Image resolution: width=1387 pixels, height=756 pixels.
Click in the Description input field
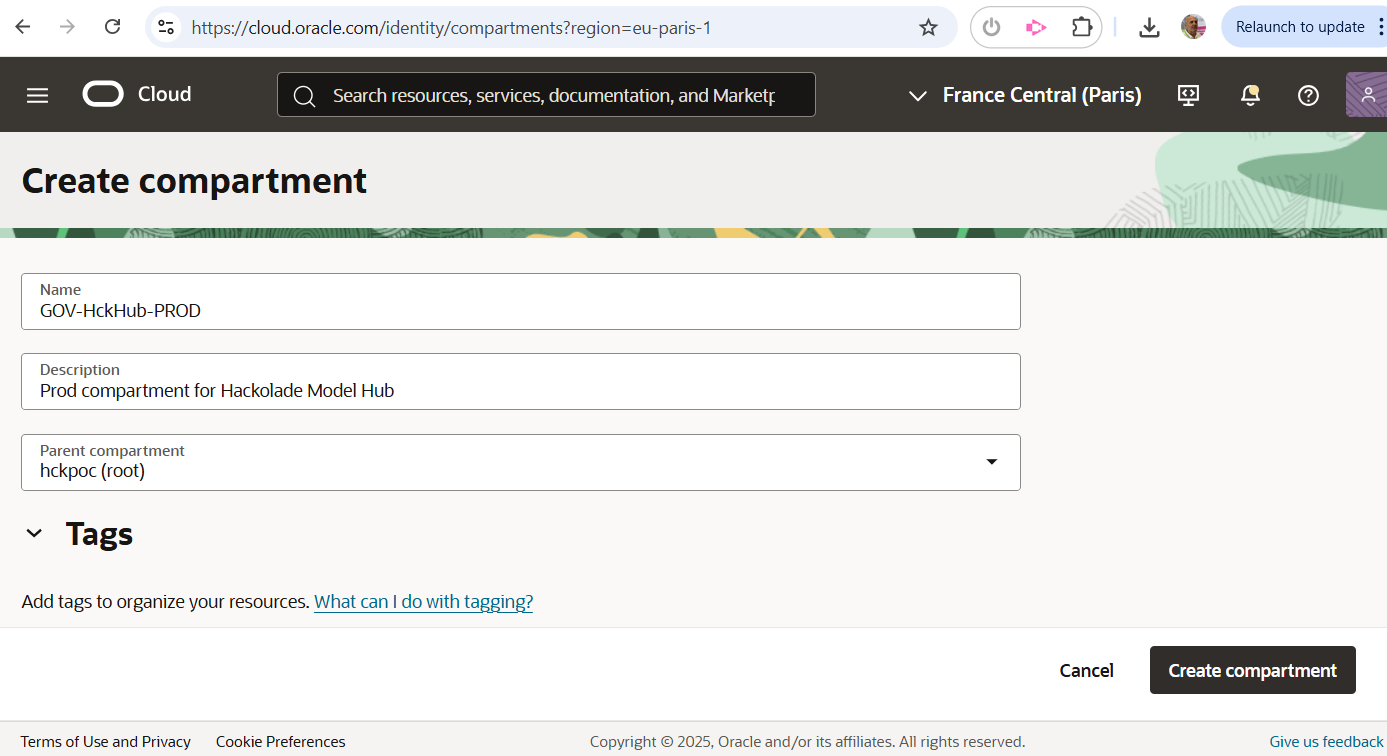[520, 390]
